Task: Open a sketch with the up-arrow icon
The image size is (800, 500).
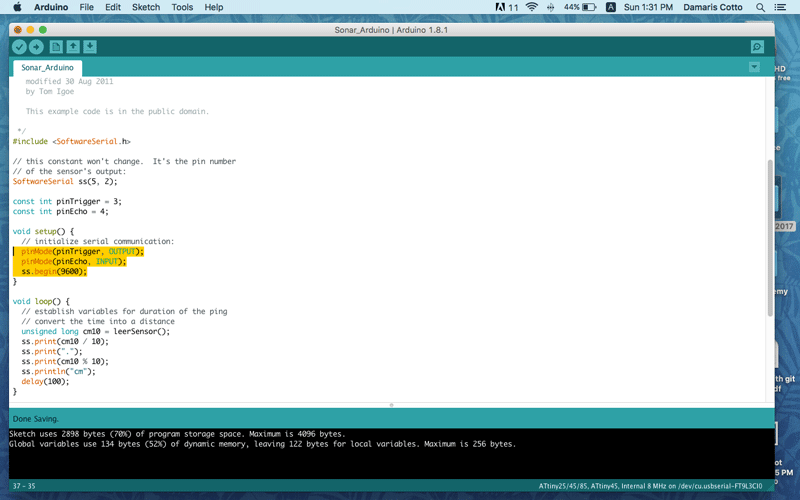Action: 73,47
